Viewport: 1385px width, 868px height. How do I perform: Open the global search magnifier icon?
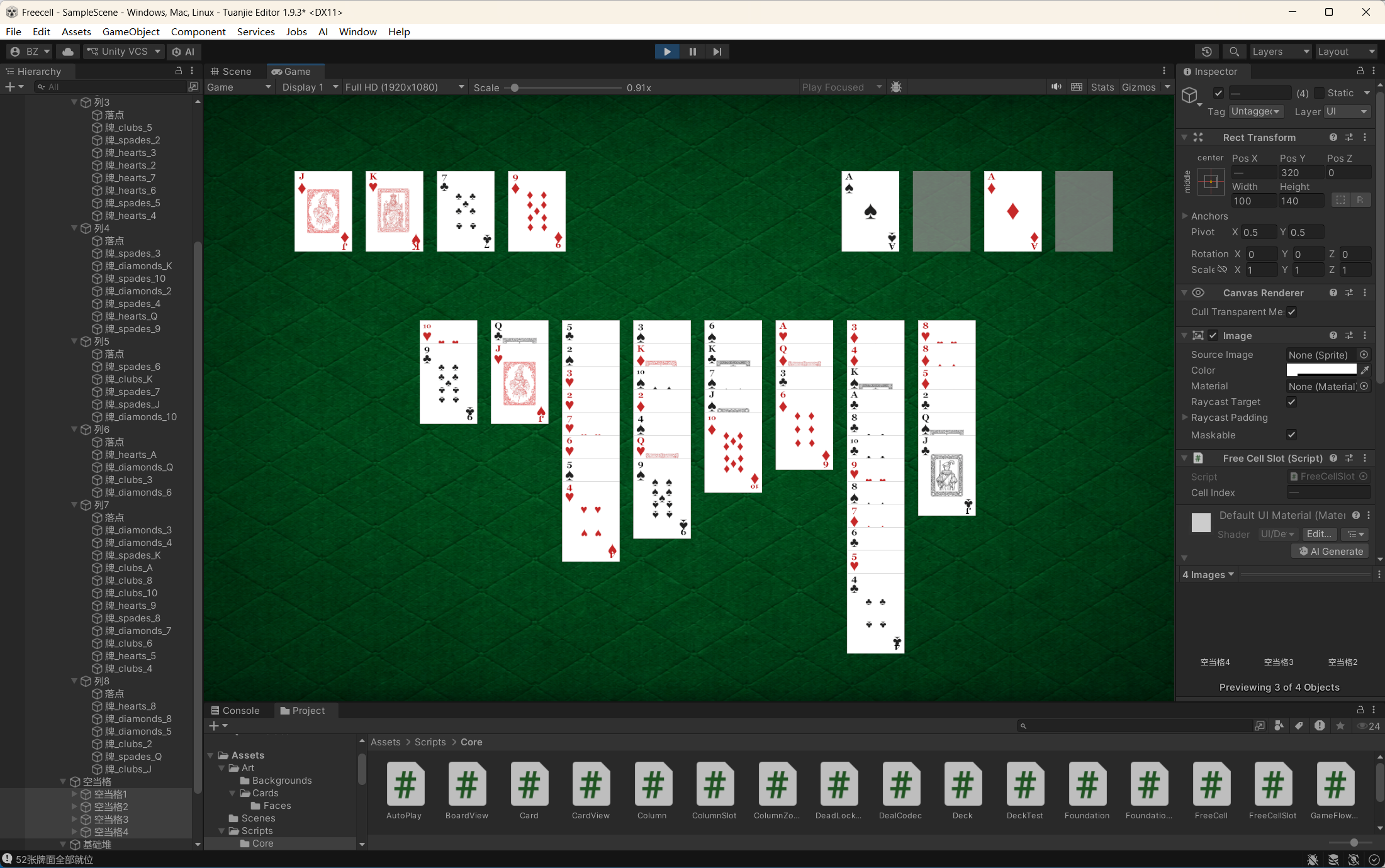1234,52
